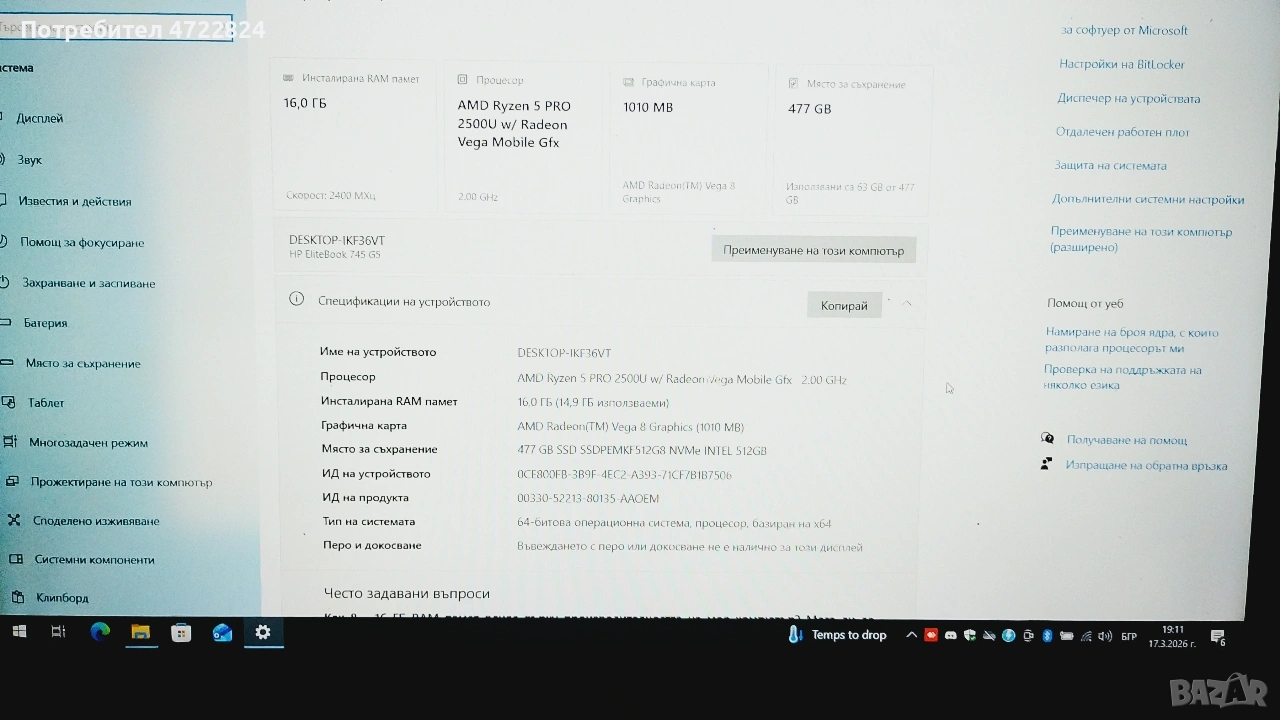Open Място за съхранение in the sidebar
Viewport: 1280px width, 720px height.
tap(83, 363)
